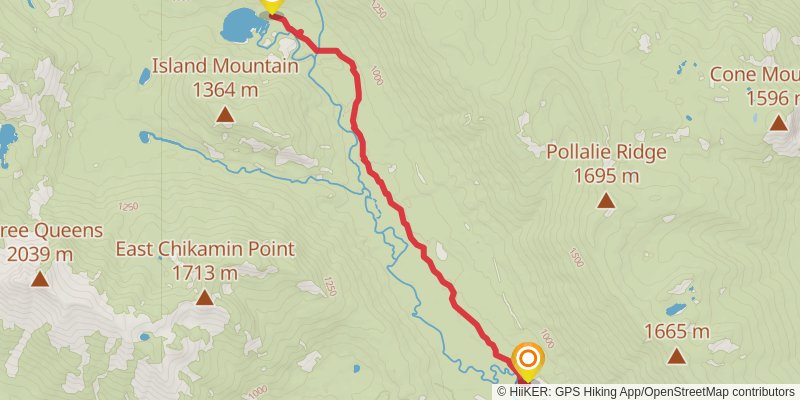Click the 1500 contour elevation label

tap(575, 258)
